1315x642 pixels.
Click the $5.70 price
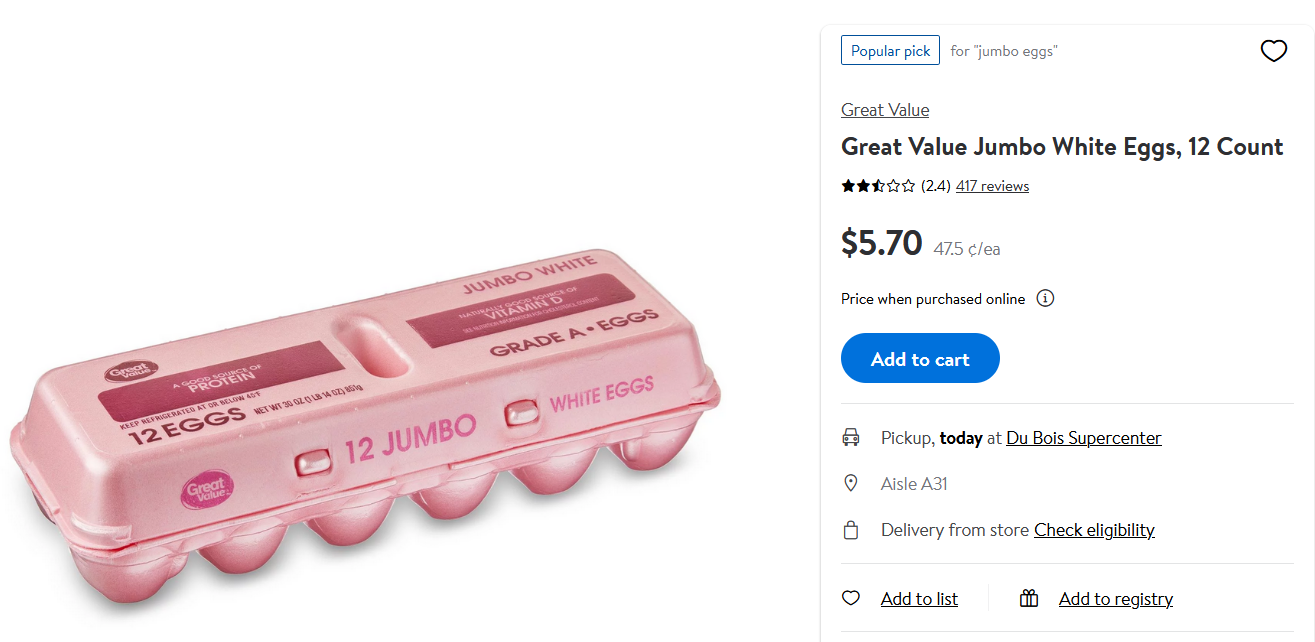pyautogui.click(x=881, y=243)
